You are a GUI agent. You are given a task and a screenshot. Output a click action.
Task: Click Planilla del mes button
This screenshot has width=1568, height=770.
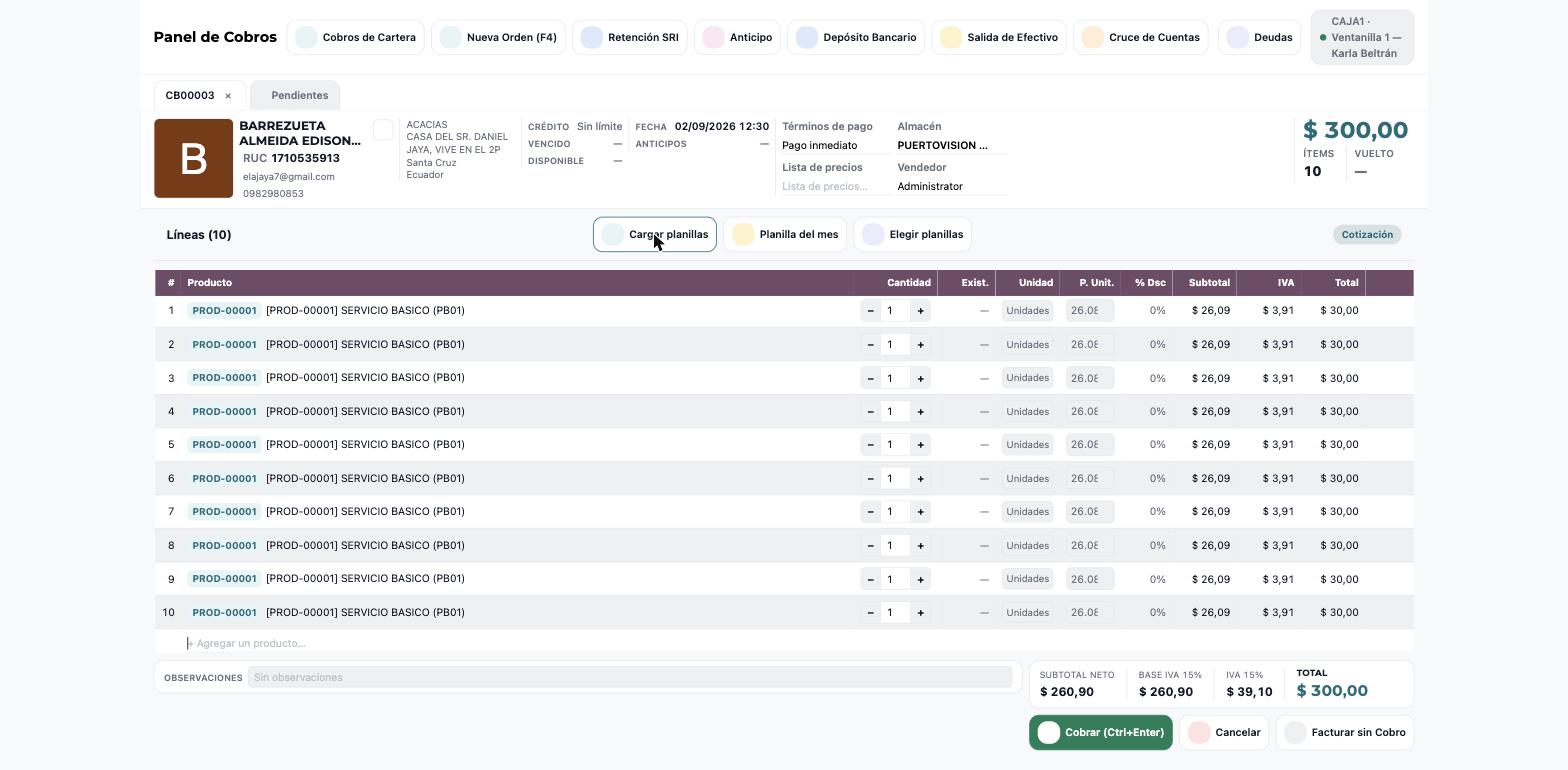point(785,235)
